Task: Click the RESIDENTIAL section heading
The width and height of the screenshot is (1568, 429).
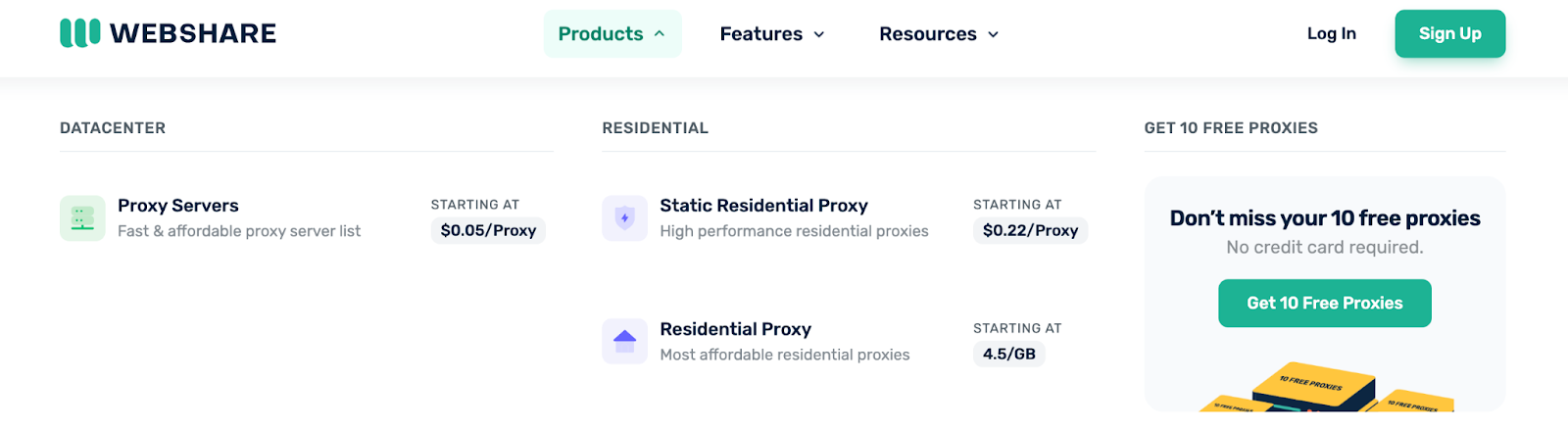Action: pyautogui.click(x=655, y=128)
